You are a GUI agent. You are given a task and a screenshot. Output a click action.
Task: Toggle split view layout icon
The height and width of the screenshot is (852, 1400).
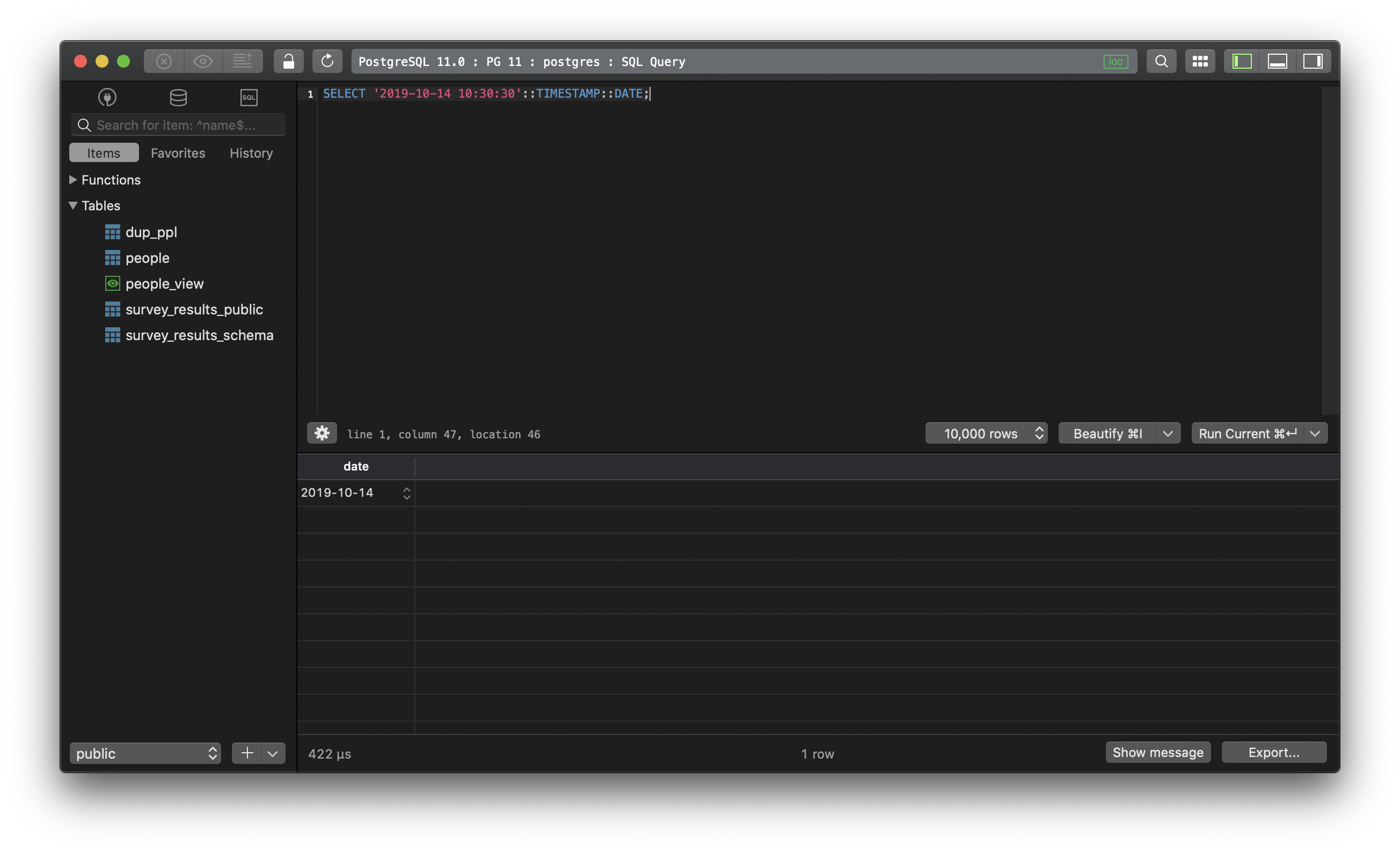[1278, 61]
